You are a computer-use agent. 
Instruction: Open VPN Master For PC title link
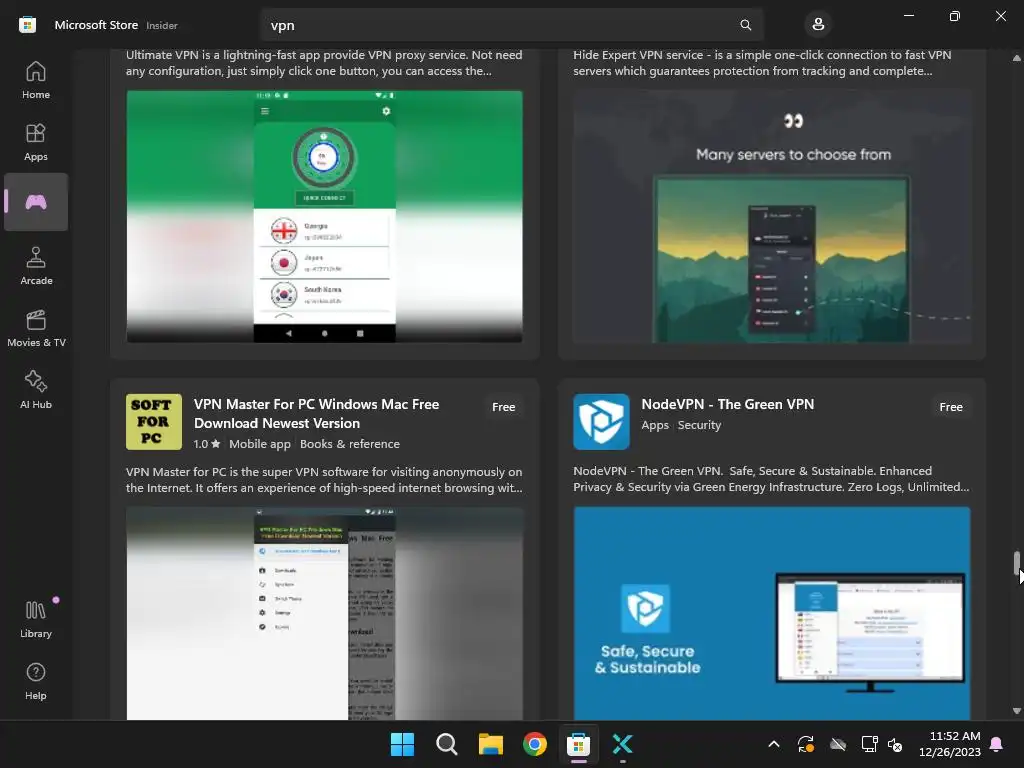[x=316, y=413]
